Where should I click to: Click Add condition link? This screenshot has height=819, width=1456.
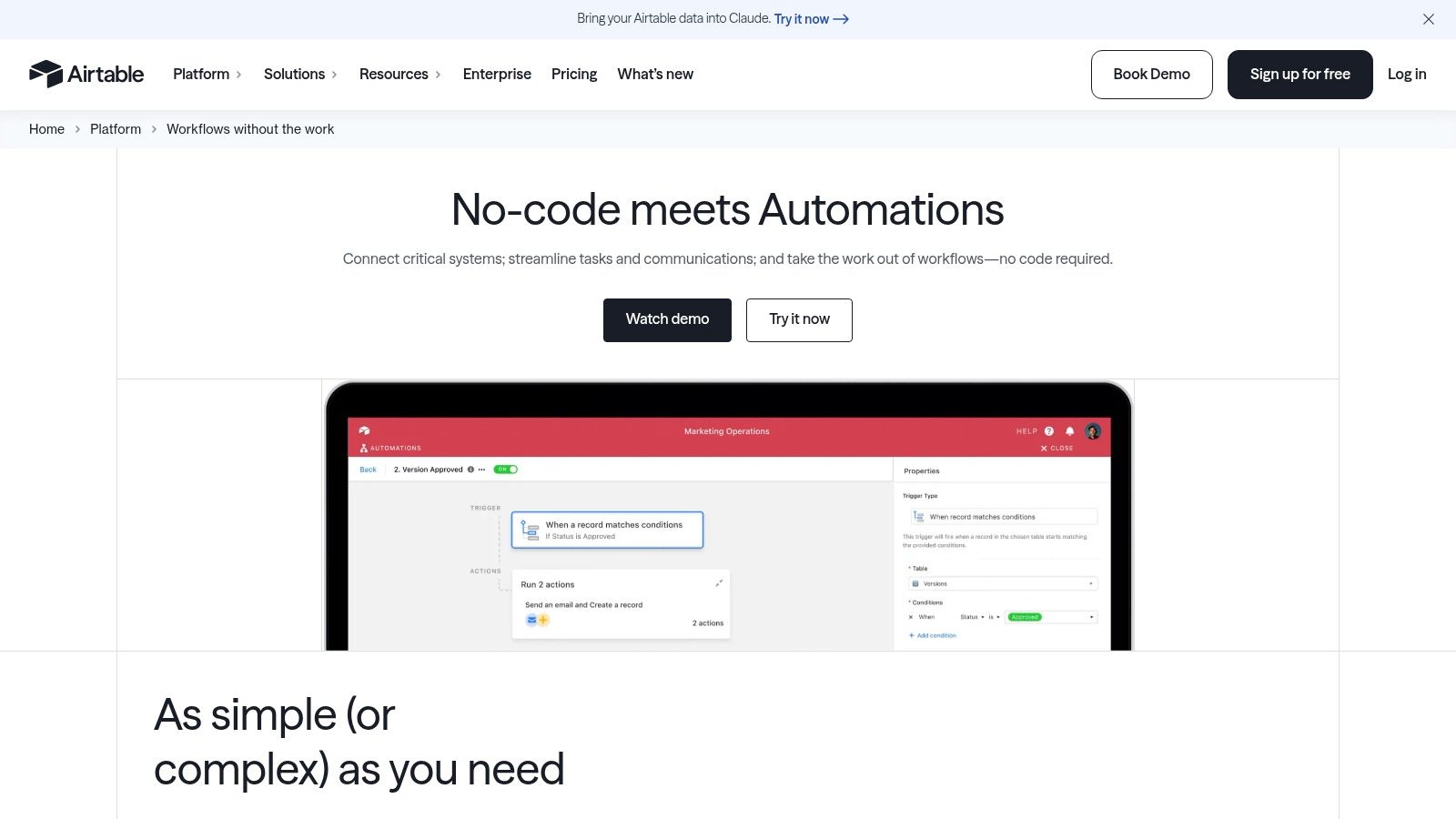point(933,635)
